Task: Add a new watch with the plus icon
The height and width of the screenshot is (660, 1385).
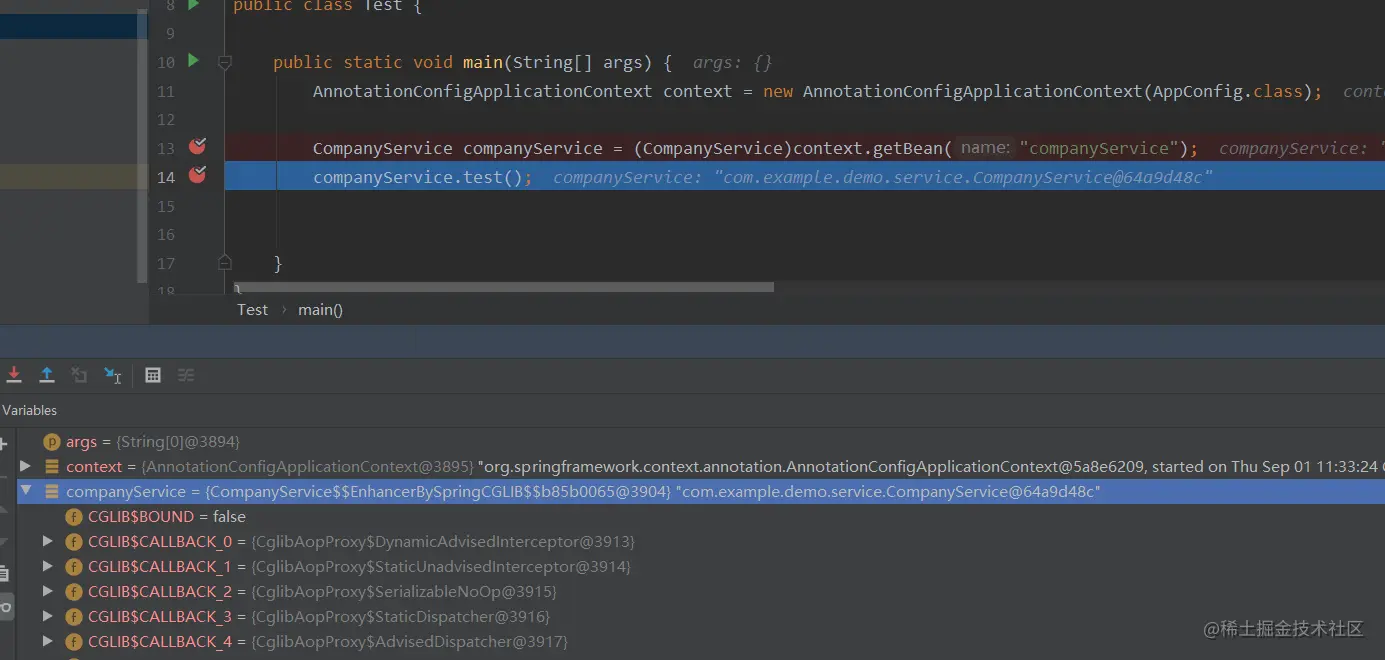Action: point(3,443)
